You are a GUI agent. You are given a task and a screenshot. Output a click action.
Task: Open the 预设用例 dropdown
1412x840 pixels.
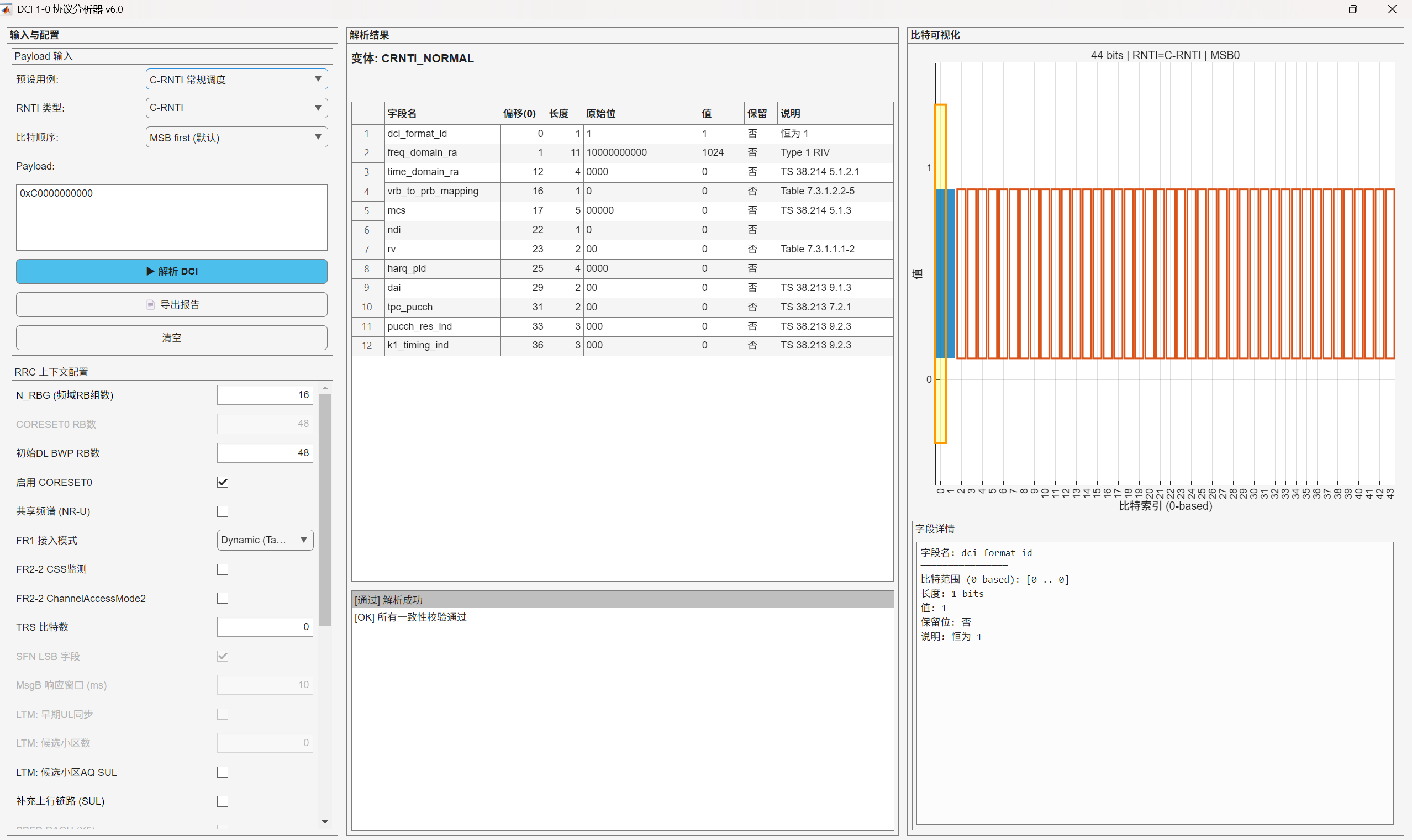236,79
